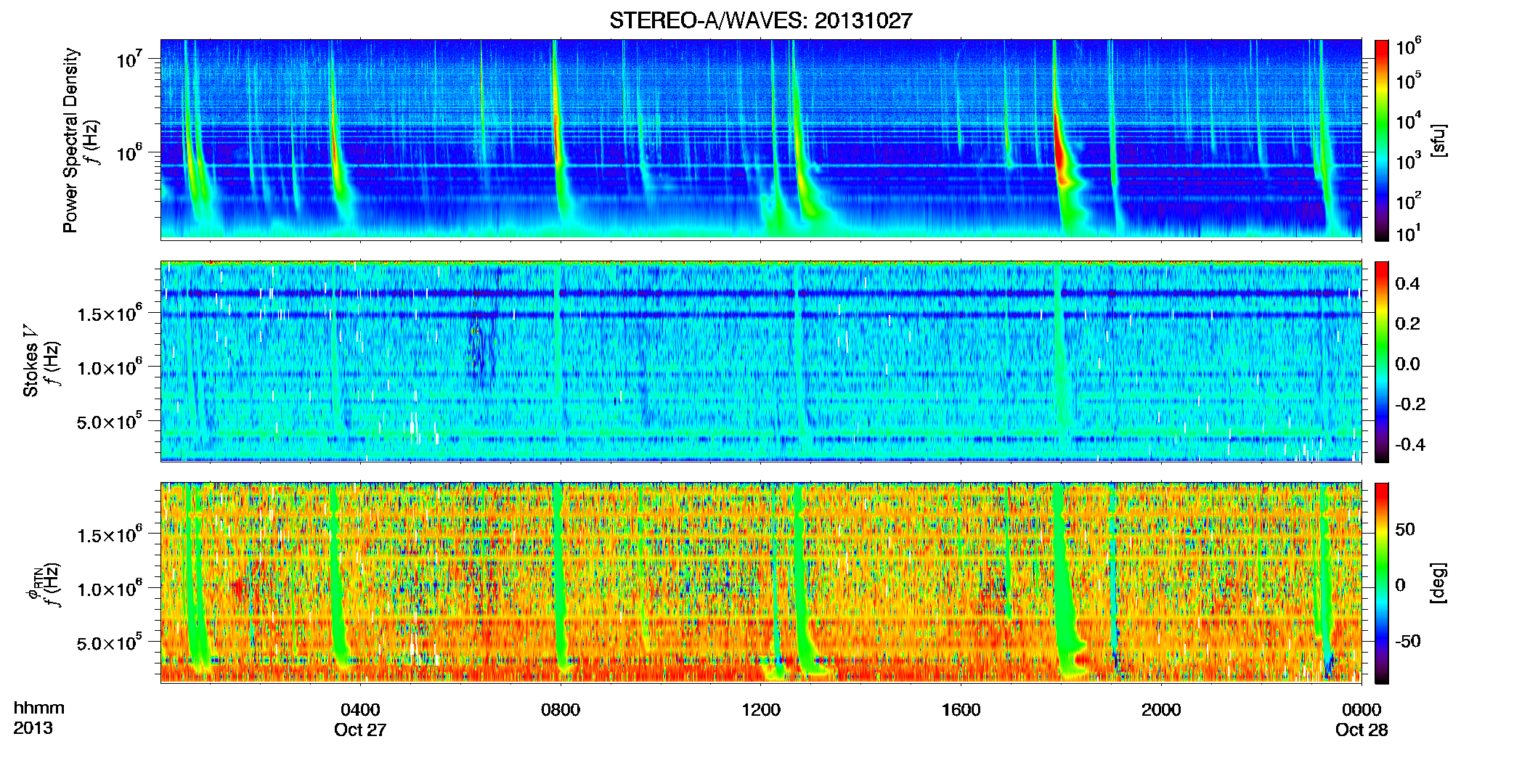Viewport: 1522px width, 784px height.
Task: Click the -0.2 value on Stokes colorbar
Action: pyautogui.click(x=1409, y=404)
